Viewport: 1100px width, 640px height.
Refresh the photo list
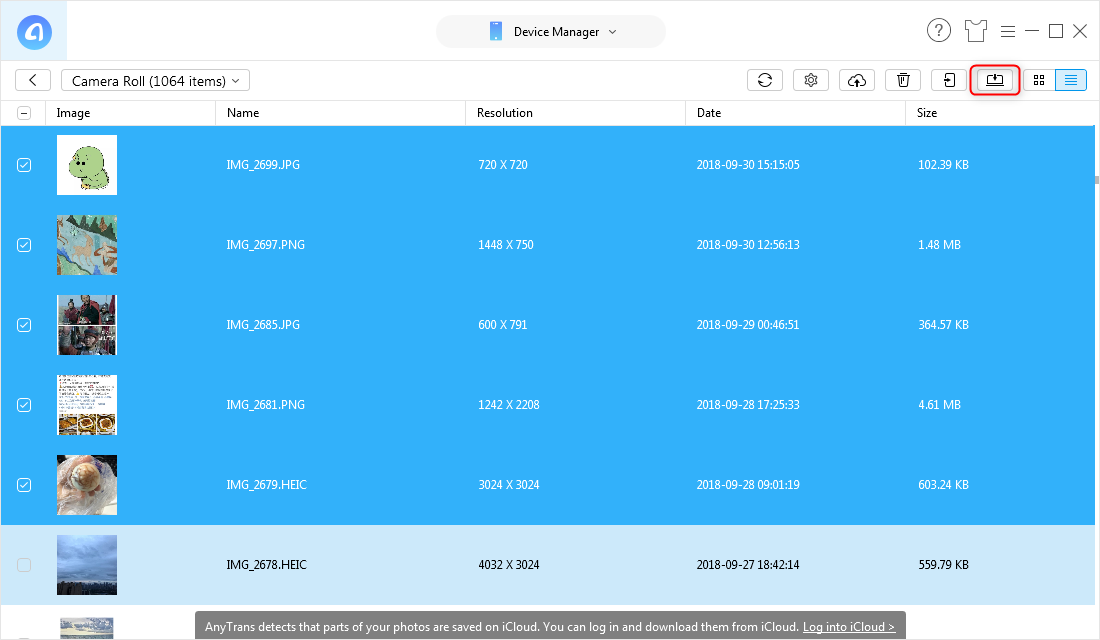point(765,79)
